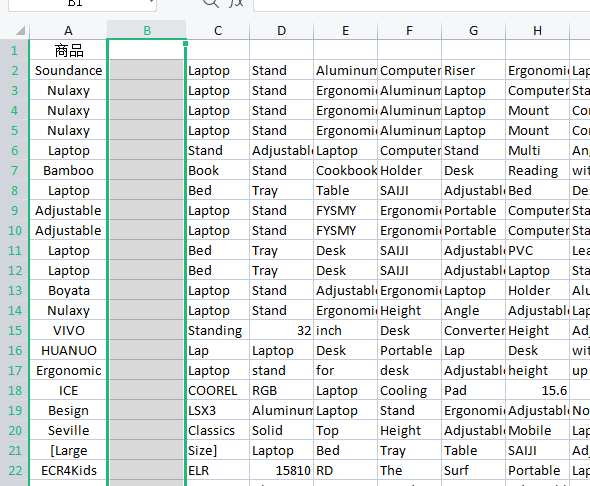Select the Cooling cell
The width and height of the screenshot is (590, 486).
pyautogui.click(x=409, y=390)
